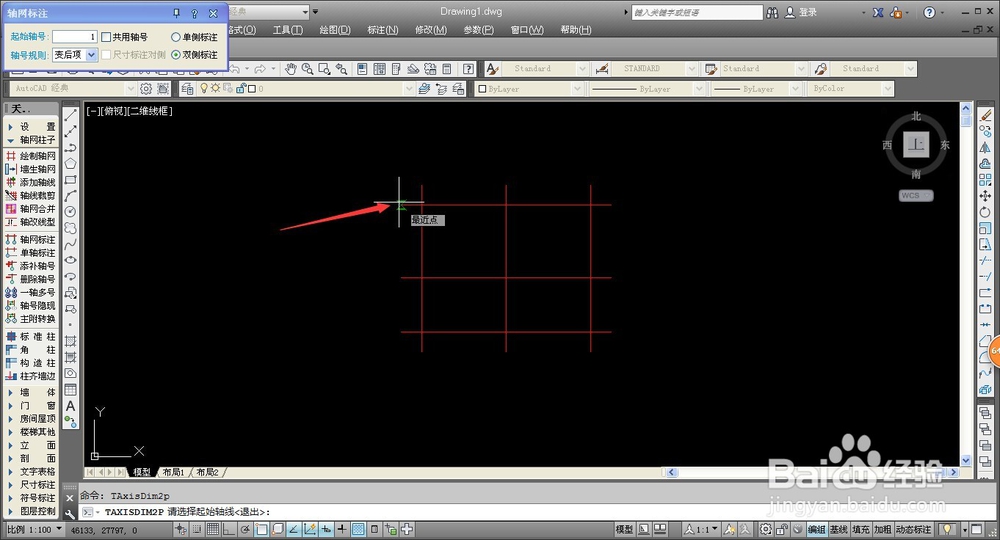The height and width of the screenshot is (540, 1000).
Task: Click 构造柱 tool
Action: click(31, 363)
